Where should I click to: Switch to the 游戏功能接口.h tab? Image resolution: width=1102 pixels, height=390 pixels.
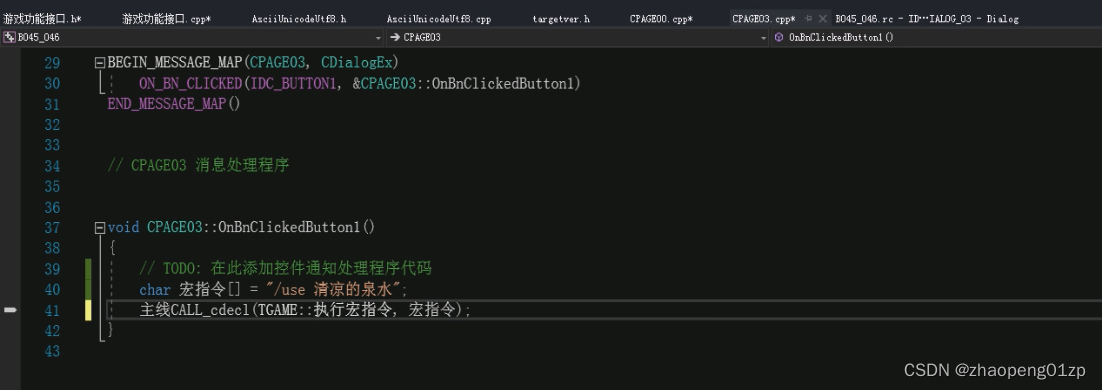[x=42, y=19]
